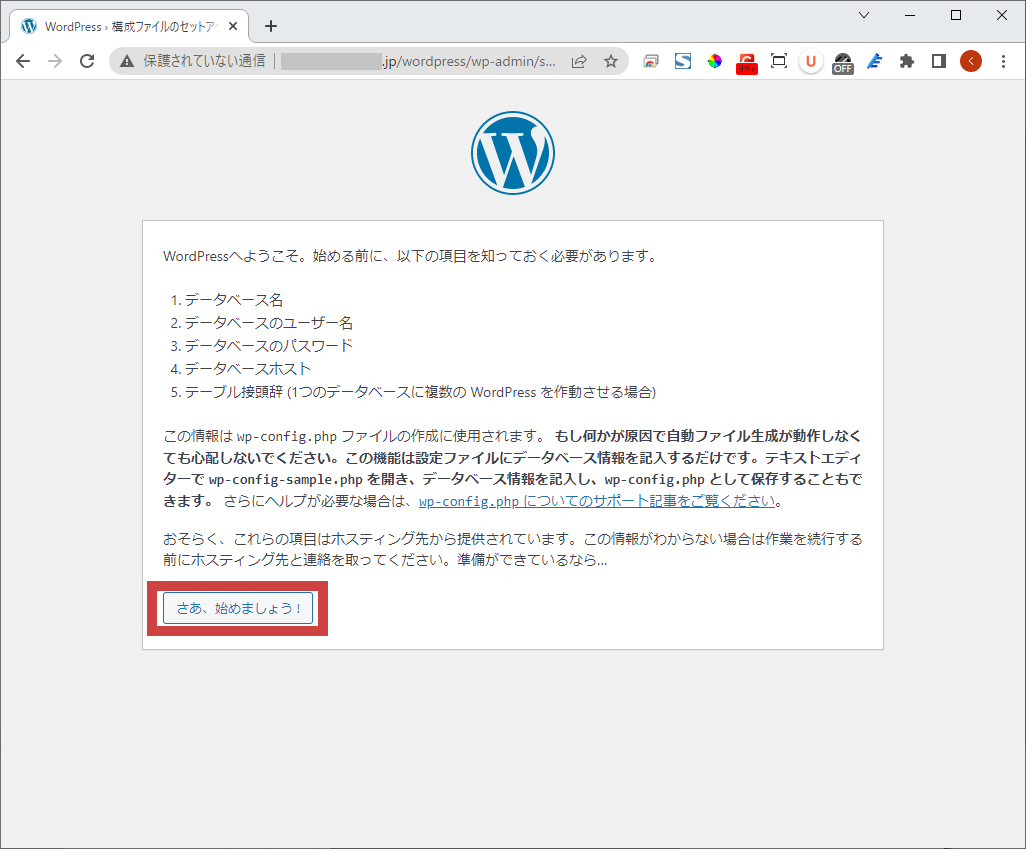Open the blue S extension icon
The image size is (1026, 849).
(683, 61)
